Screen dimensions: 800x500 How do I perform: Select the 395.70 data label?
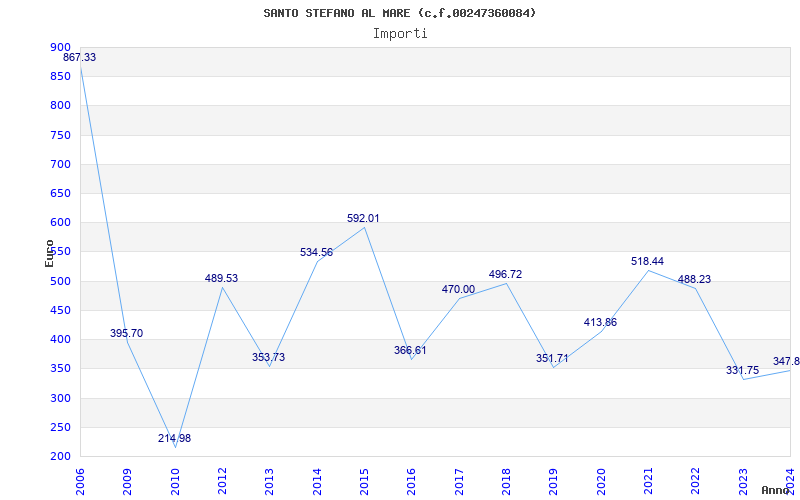point(127,334)
